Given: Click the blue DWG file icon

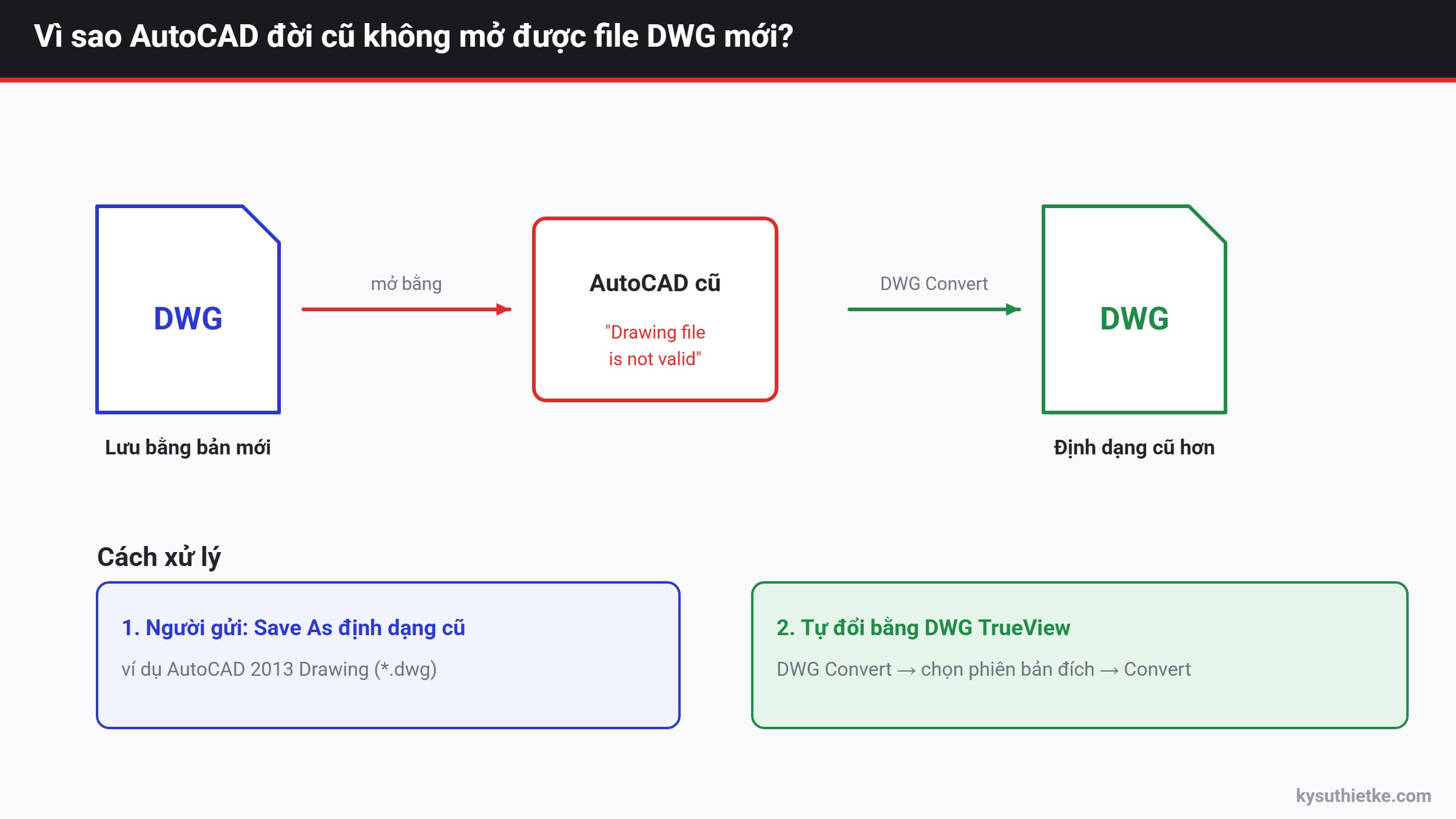Looking at the screenshot, I should tap(188, 309).
